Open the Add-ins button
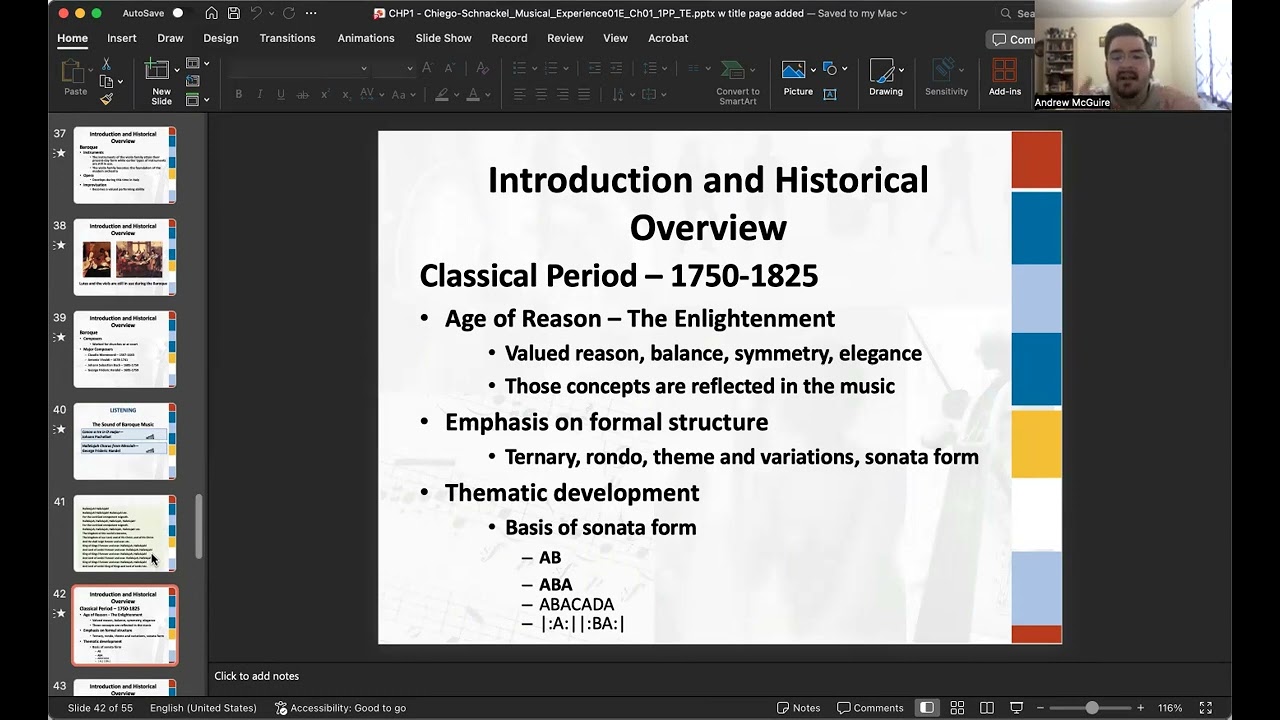 [1005, 76]
